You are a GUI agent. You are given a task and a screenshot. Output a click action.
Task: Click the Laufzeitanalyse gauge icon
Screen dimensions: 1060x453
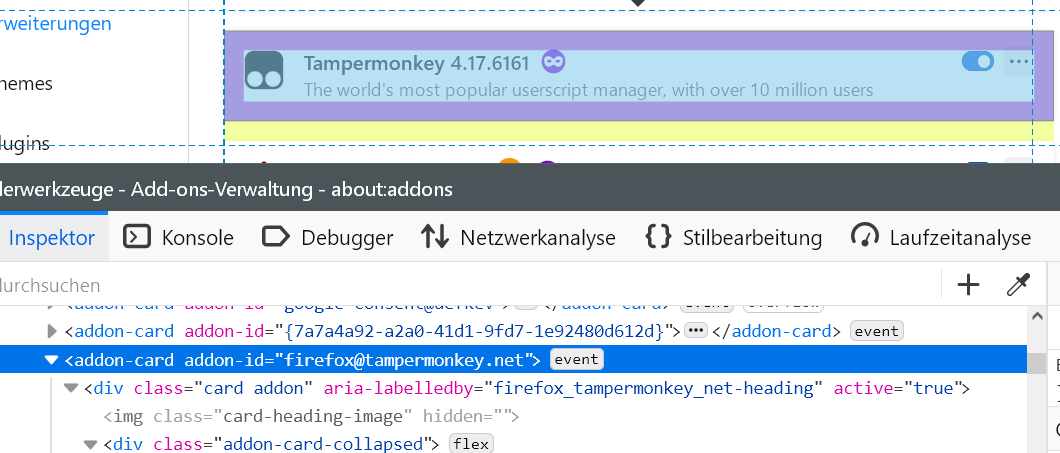pos(864,235)
